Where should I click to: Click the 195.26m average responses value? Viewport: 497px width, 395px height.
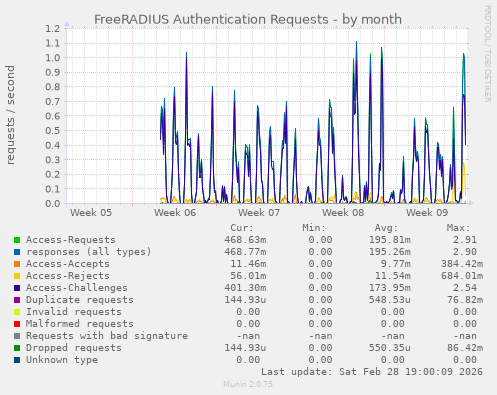[x=390, y=252]
